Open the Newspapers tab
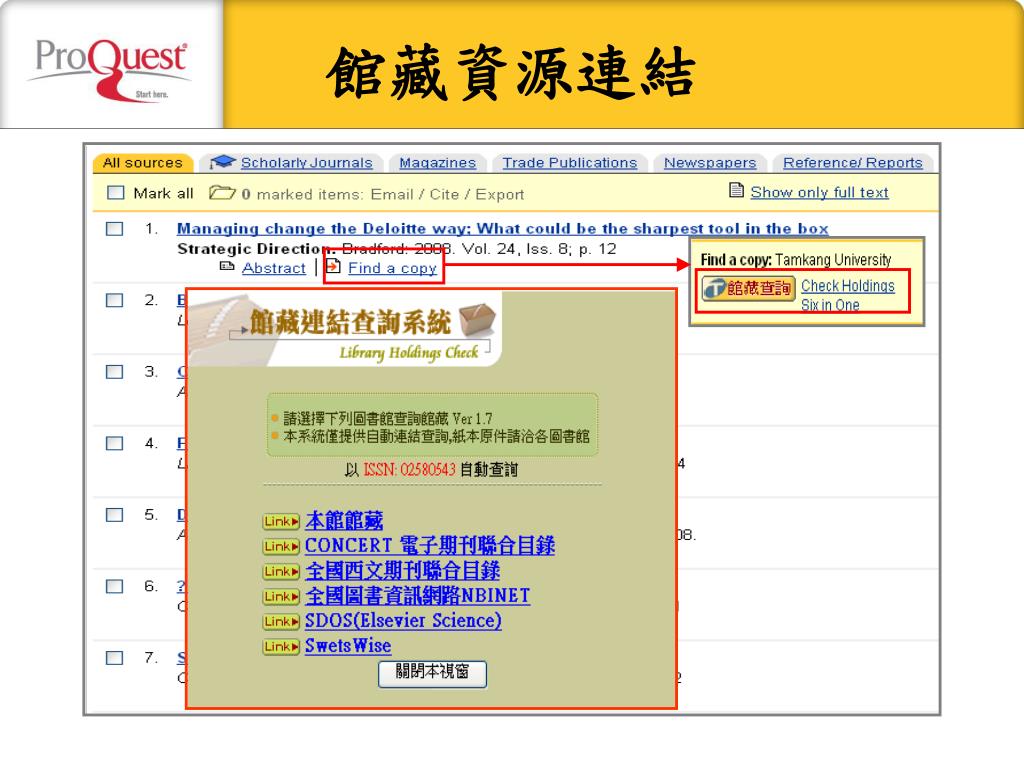The image size is (1024, 768). 710,163
